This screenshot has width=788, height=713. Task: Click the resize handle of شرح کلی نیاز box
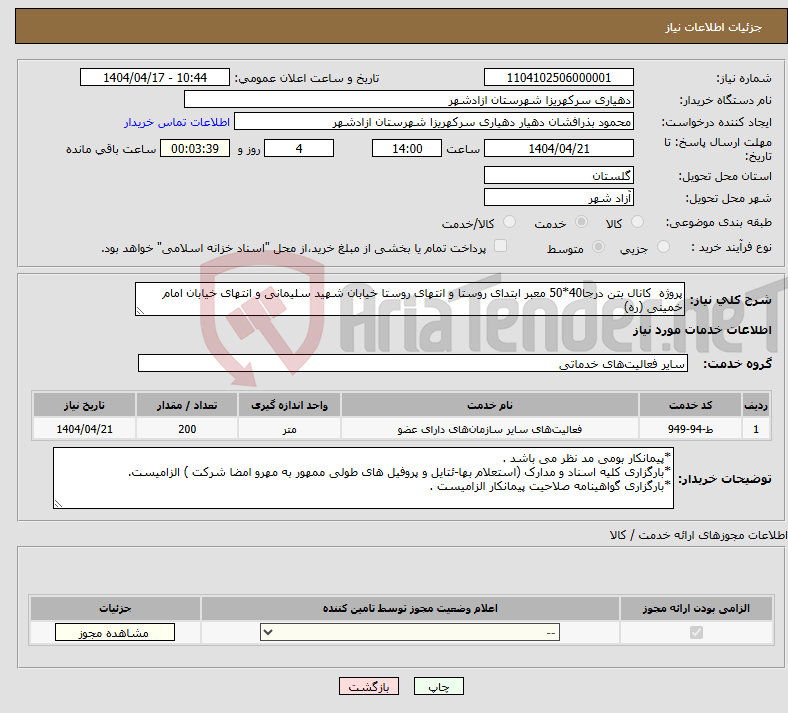[140, 311]
